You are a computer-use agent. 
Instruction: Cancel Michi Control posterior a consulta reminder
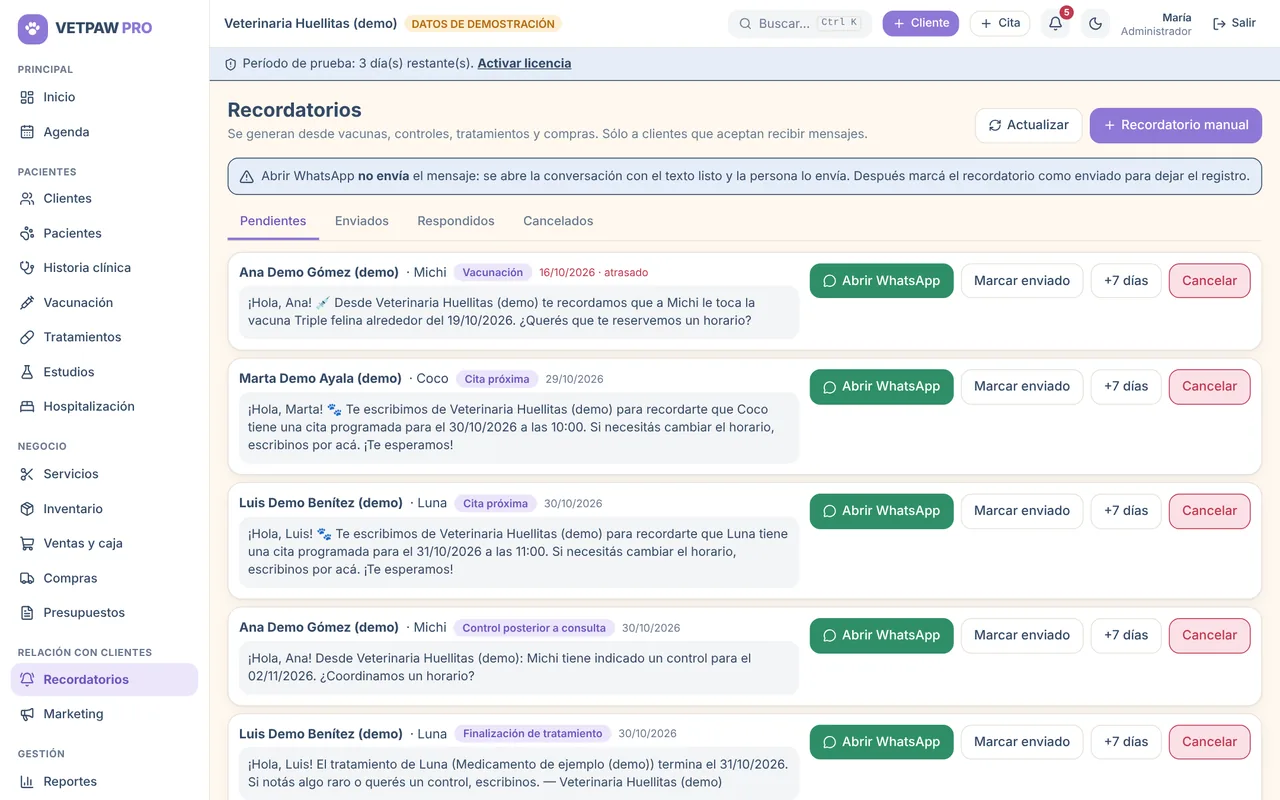1209,635
